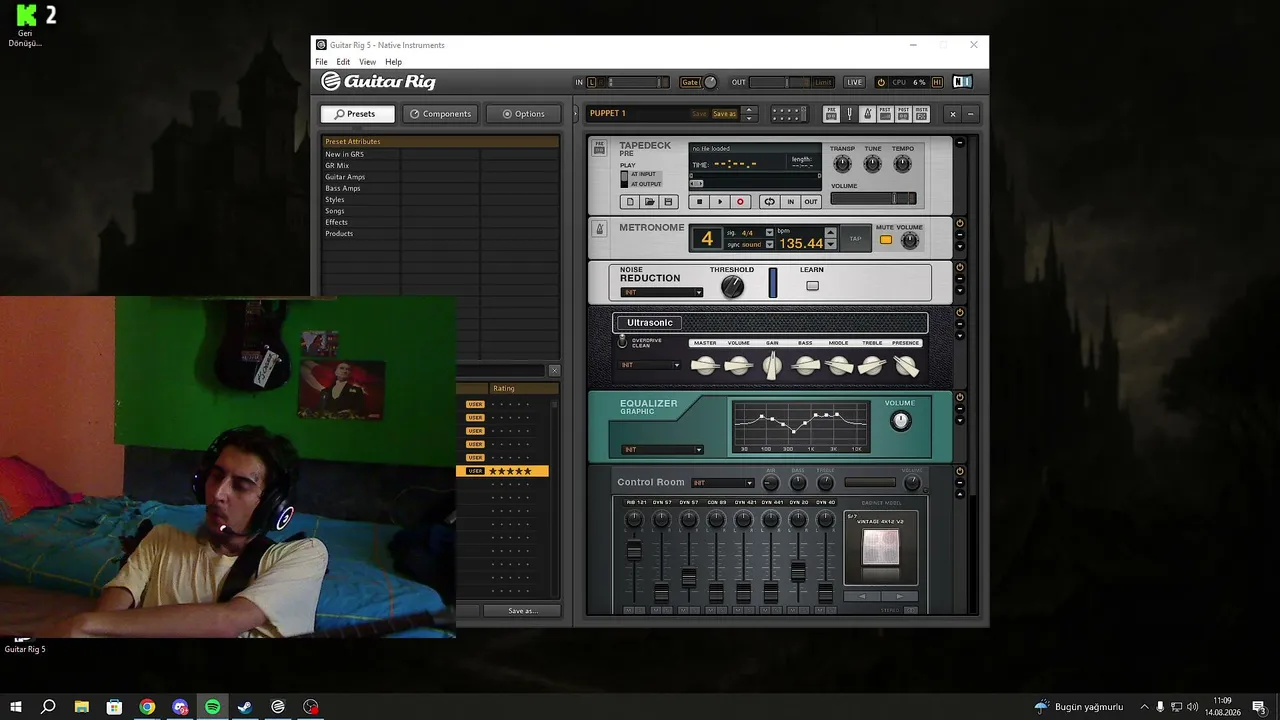Viewport: 1280px width, 720px height.
Task: Open the File menu
Action: pyautogui.click(x=321, y=62)
